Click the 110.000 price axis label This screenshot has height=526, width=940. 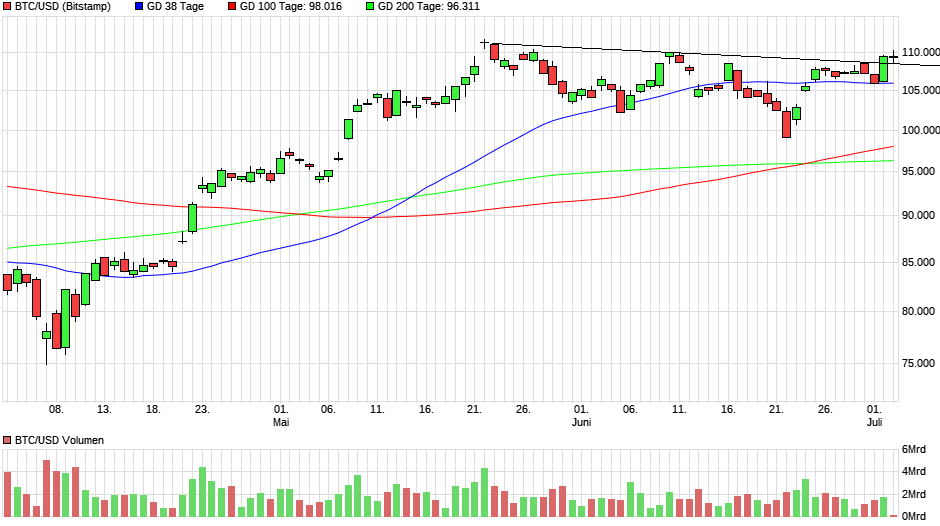pos(921,53)
